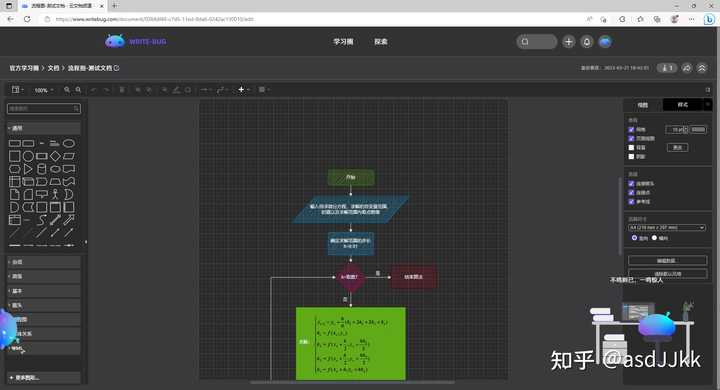Select the trapezoid shape in the General palette
720x390 pixels.
55,181
